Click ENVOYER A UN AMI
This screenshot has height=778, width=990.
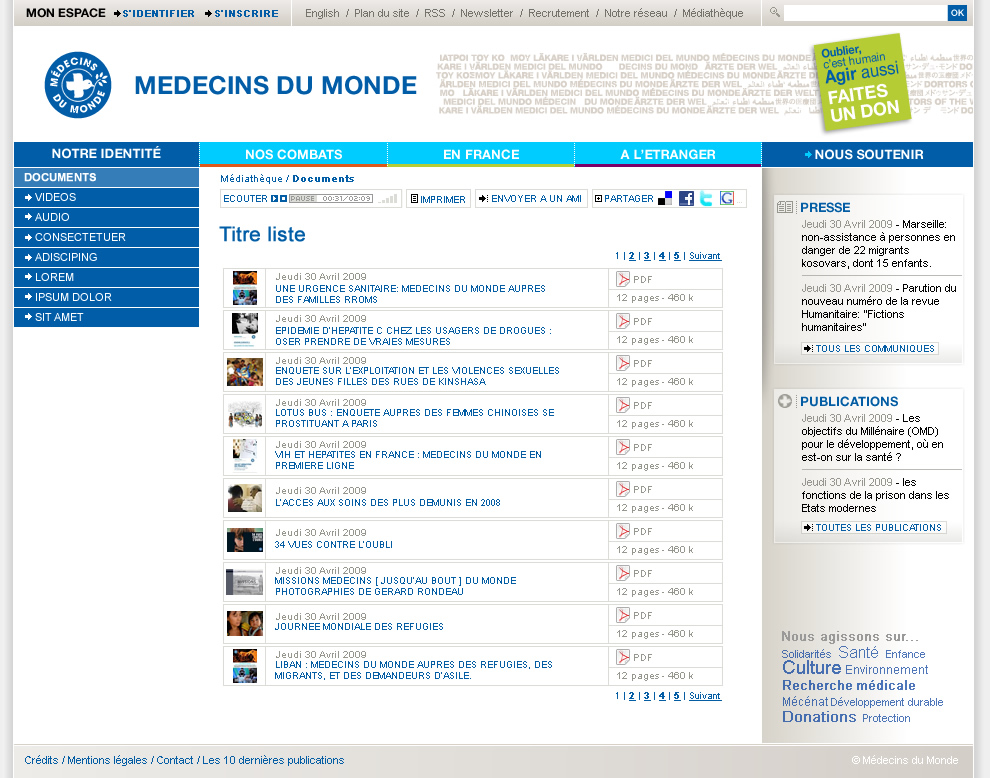coord(531,199)
